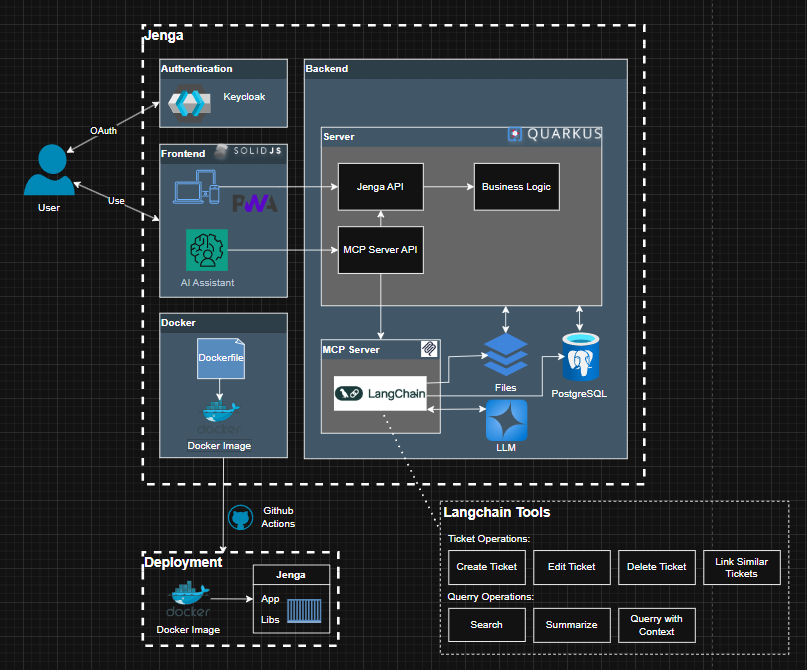
Task: Select the Dockerfile document icon
Action: click(221, 358)
